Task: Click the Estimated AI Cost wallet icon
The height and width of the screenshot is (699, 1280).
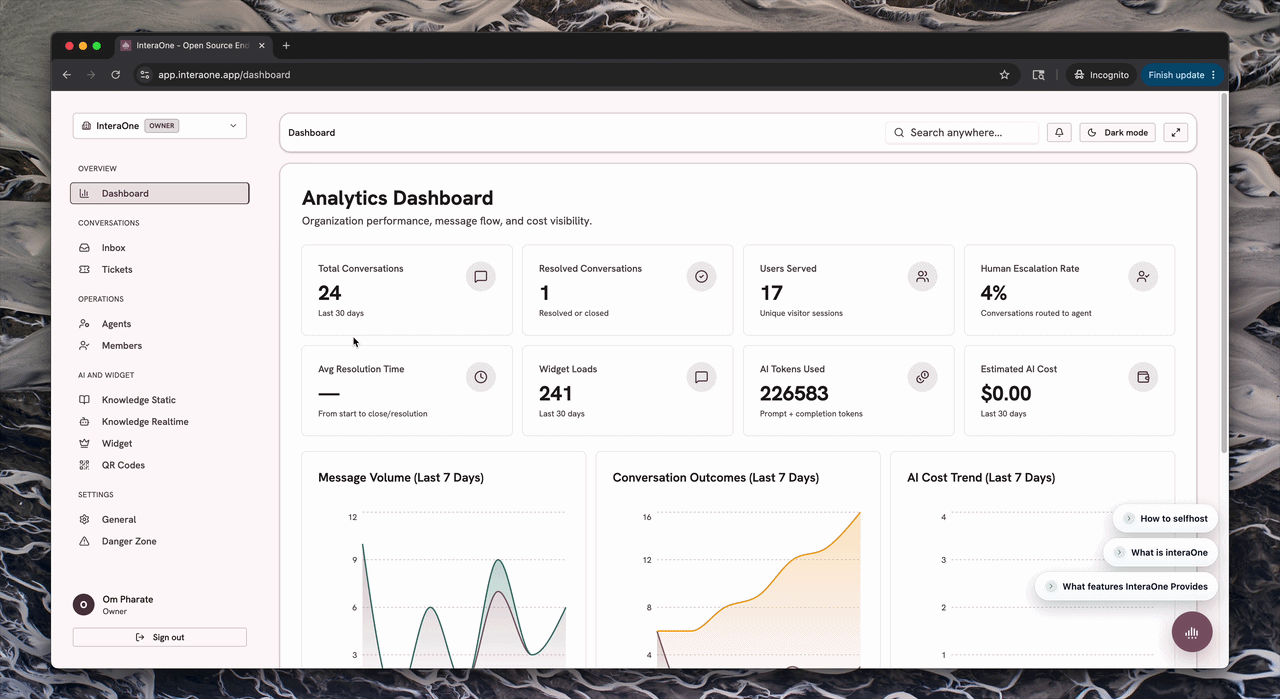Action: pos(1143,377)
